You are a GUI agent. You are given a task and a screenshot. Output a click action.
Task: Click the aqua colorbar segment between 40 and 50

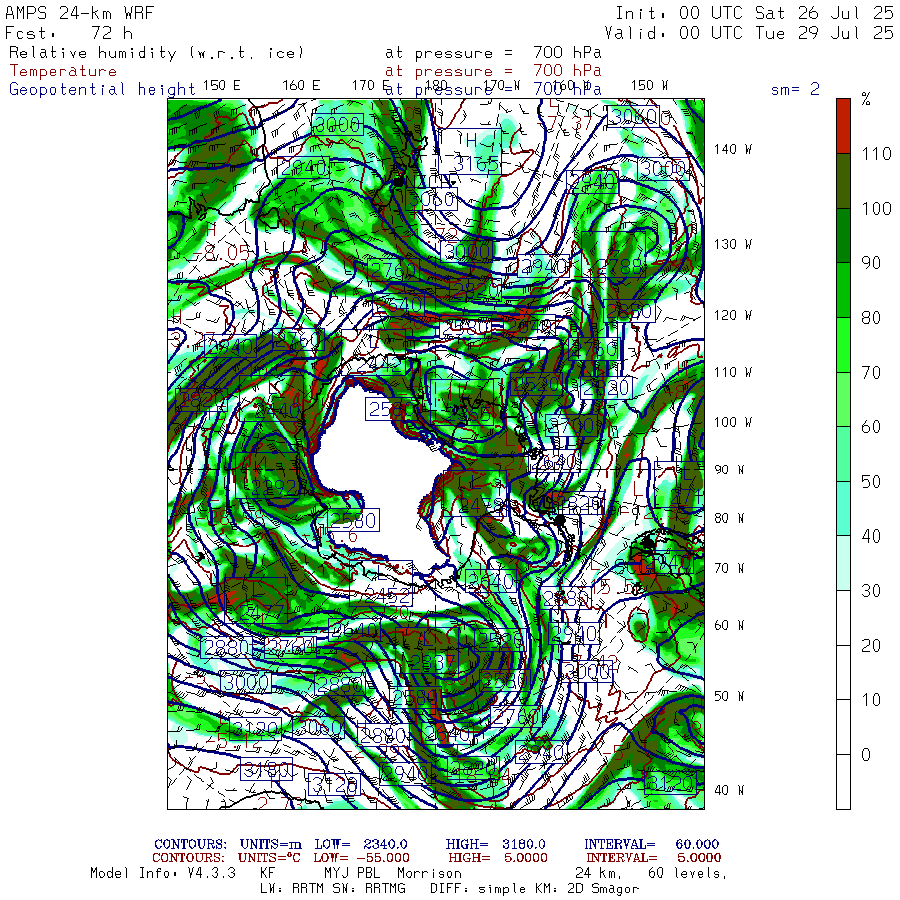pos(843,509)
